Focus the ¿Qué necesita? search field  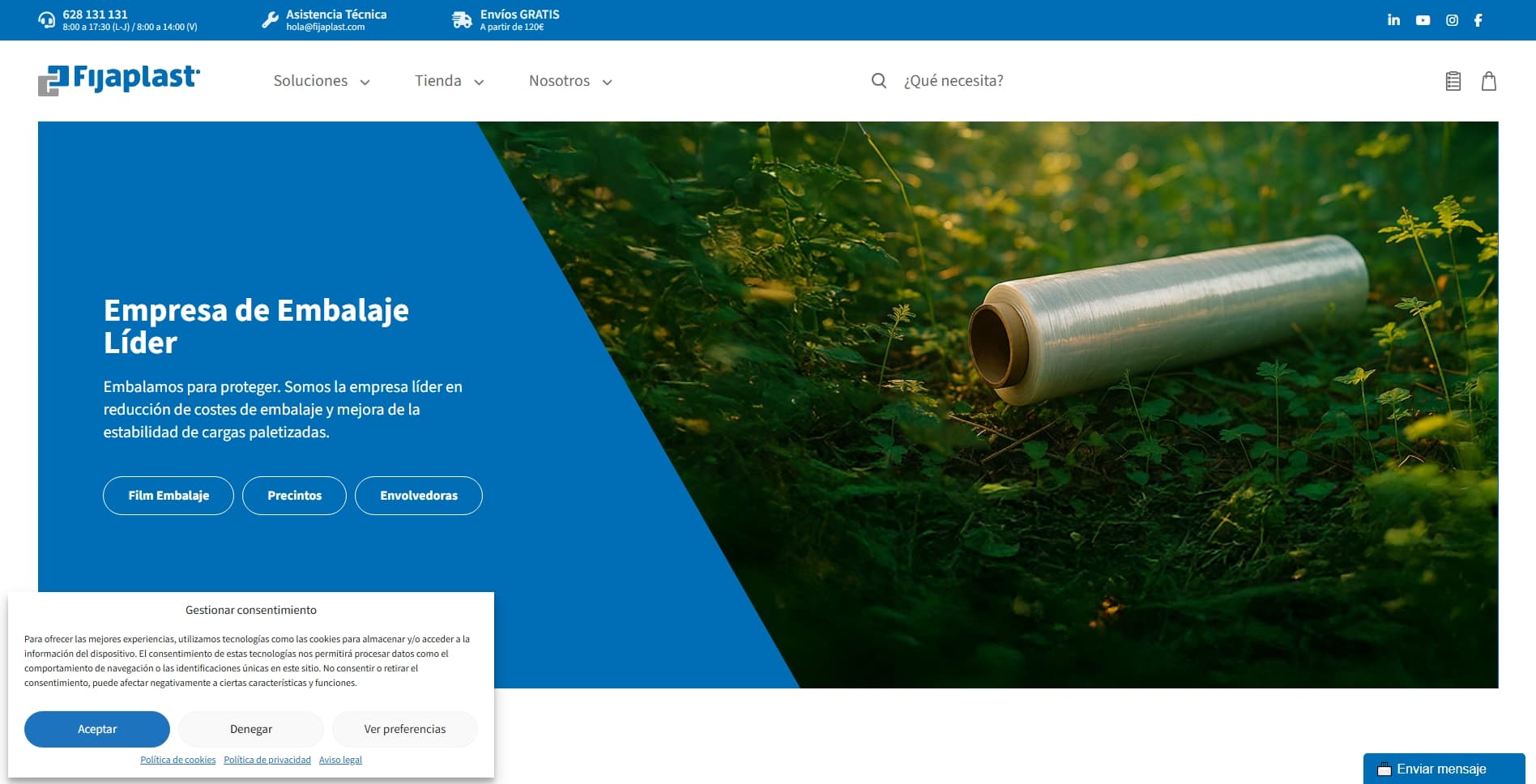point(953,81)
